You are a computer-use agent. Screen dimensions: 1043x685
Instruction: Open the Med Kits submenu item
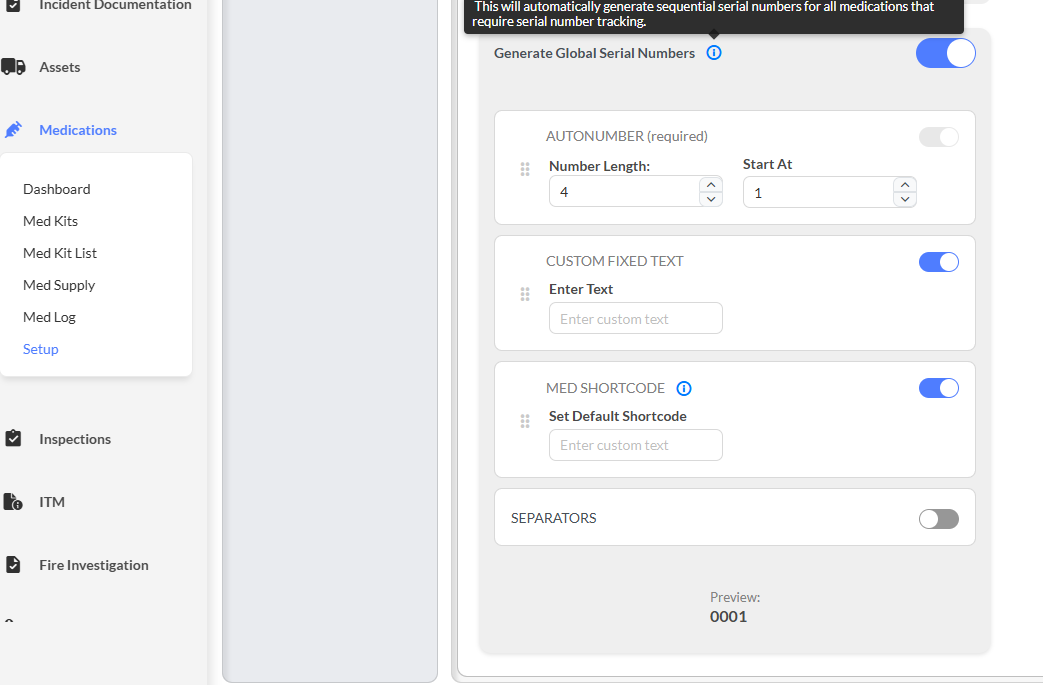[x=50, y=221]
